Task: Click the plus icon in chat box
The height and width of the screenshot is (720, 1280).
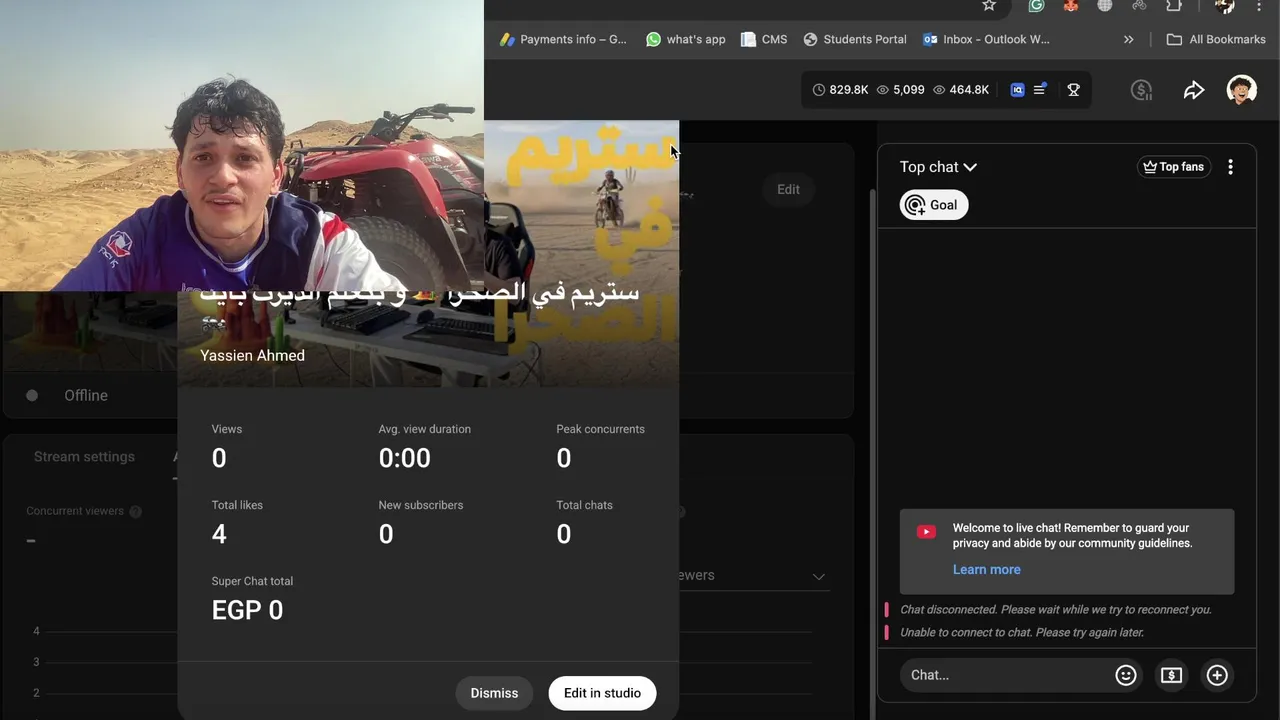Action: click(1217, 675)
